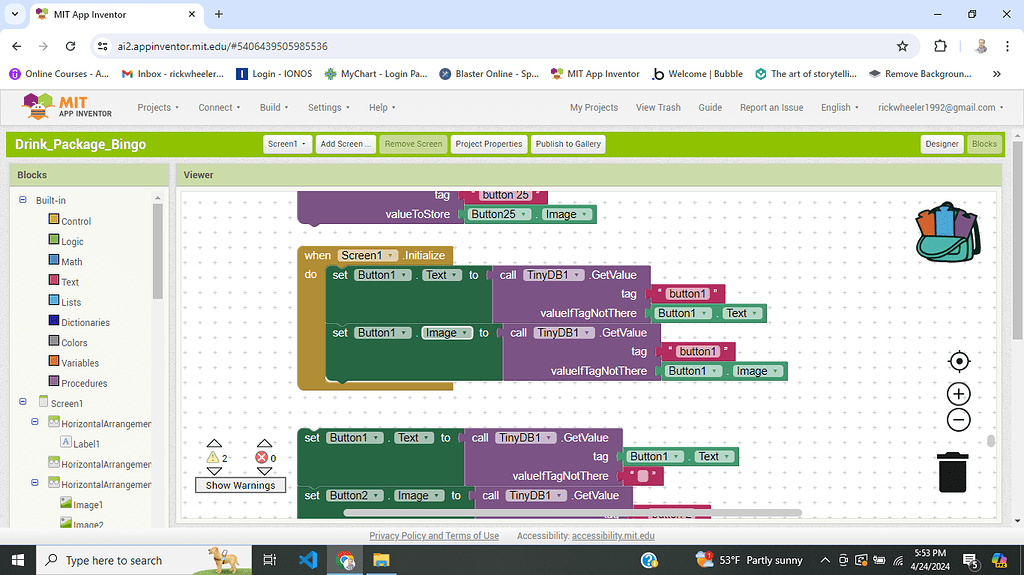Open the Build menu
The height and width of the screenshot is (575, 1024).
pos(273,108)
